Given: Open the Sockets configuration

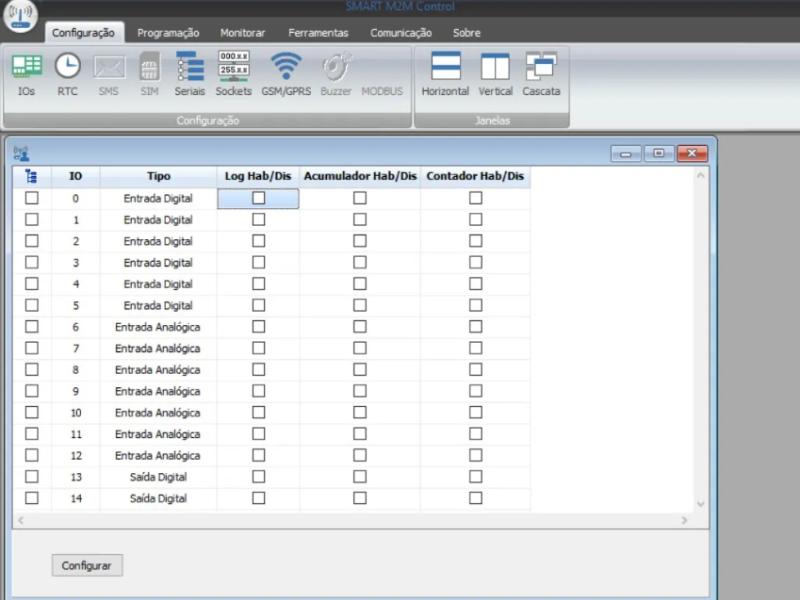Looking at the screenshot, I should [x=233, y=74].
